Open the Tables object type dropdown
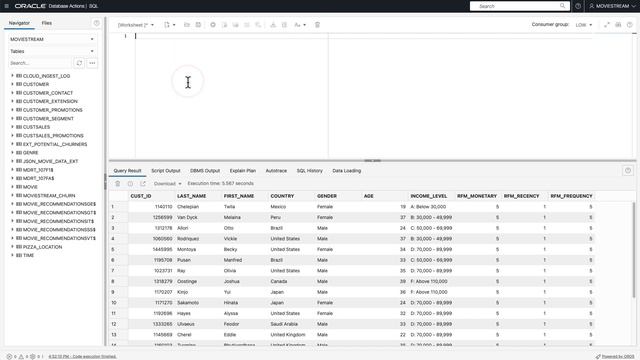The height and width of the screenshot is (360, 640). tap(52, 51)
